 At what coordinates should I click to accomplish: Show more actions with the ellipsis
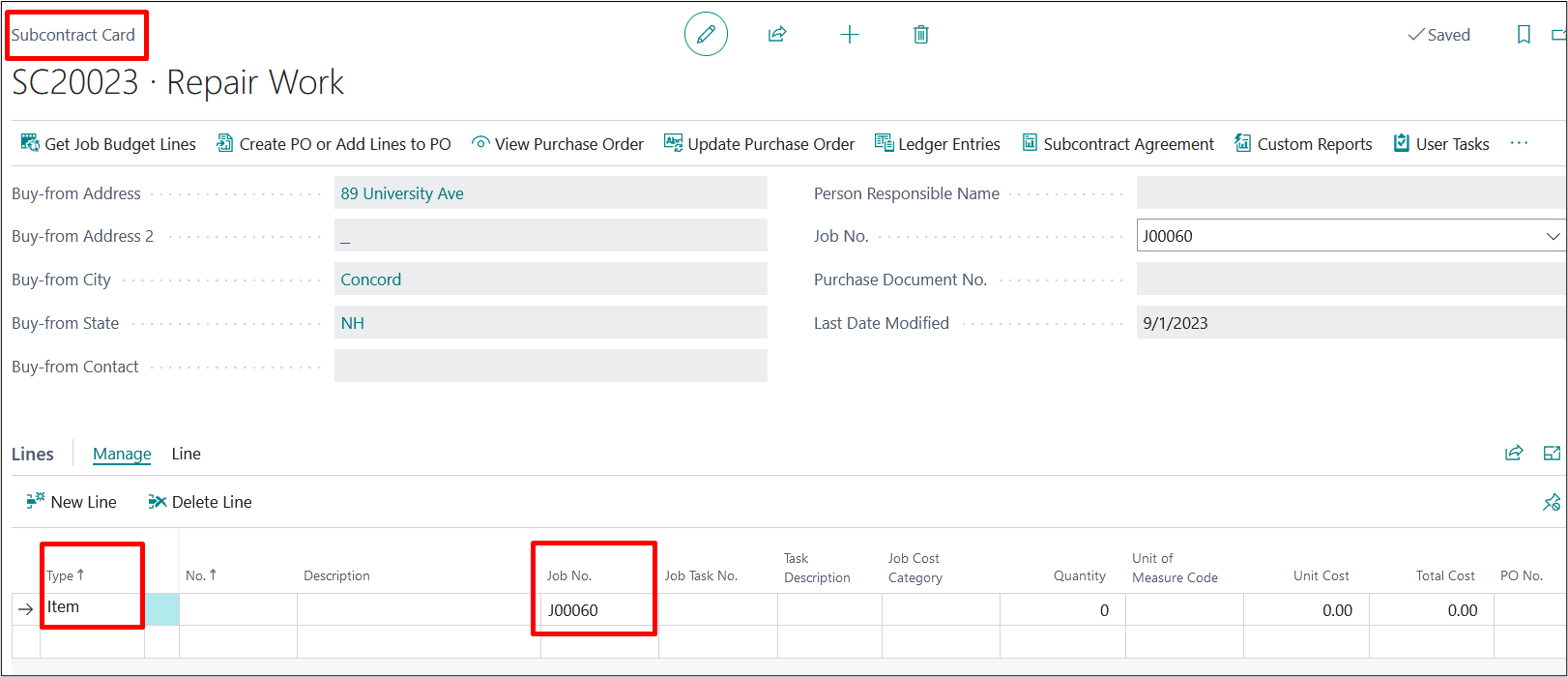1519,143
